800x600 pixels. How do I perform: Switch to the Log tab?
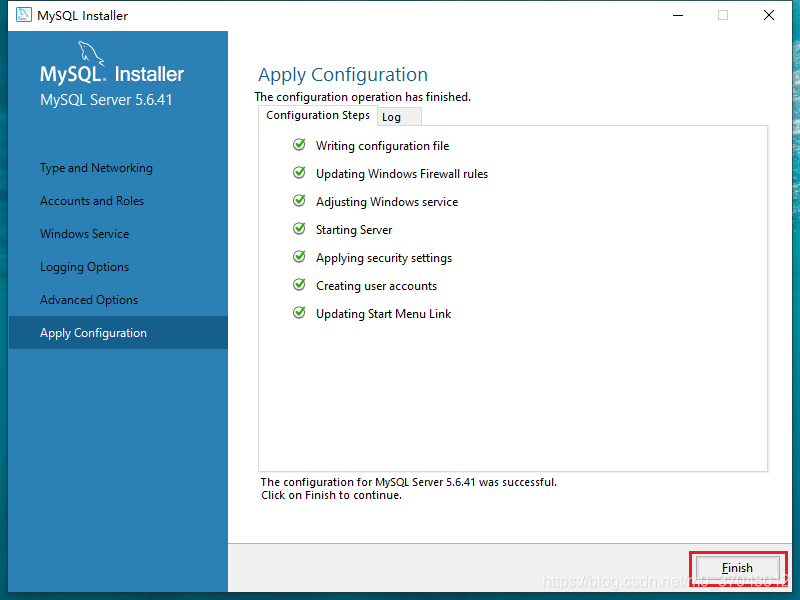pyautogui.click(x=399, y=117)
